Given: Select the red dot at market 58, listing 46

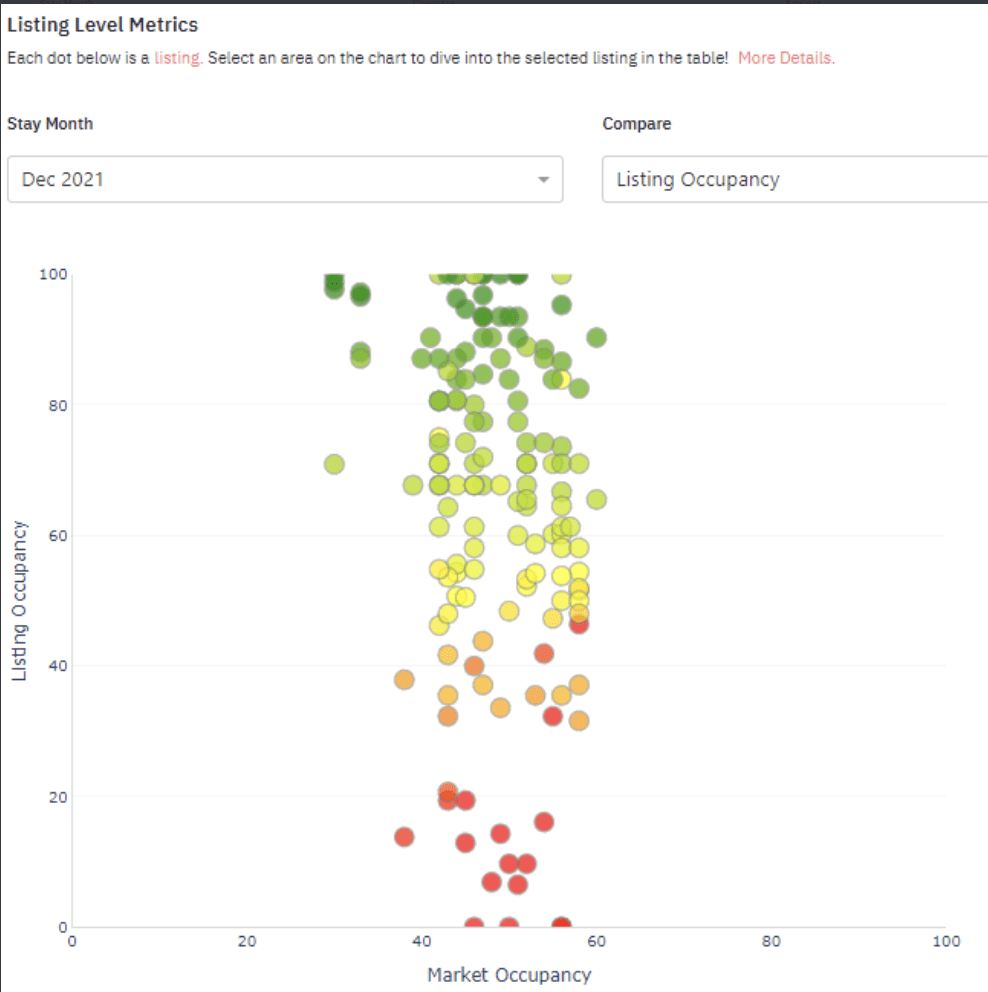Looking at the screenshot, I should (x=578, y=624).
